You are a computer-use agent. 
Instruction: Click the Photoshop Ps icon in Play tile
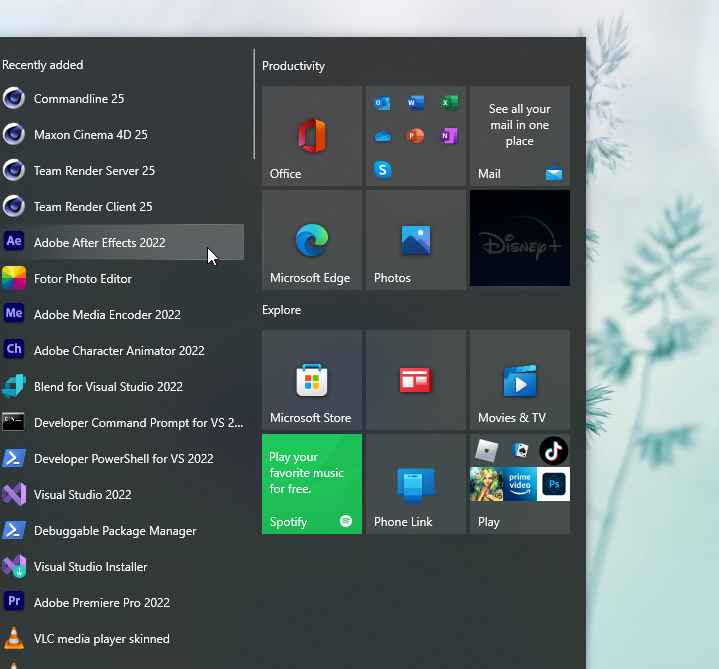click(x=553, y=484)
